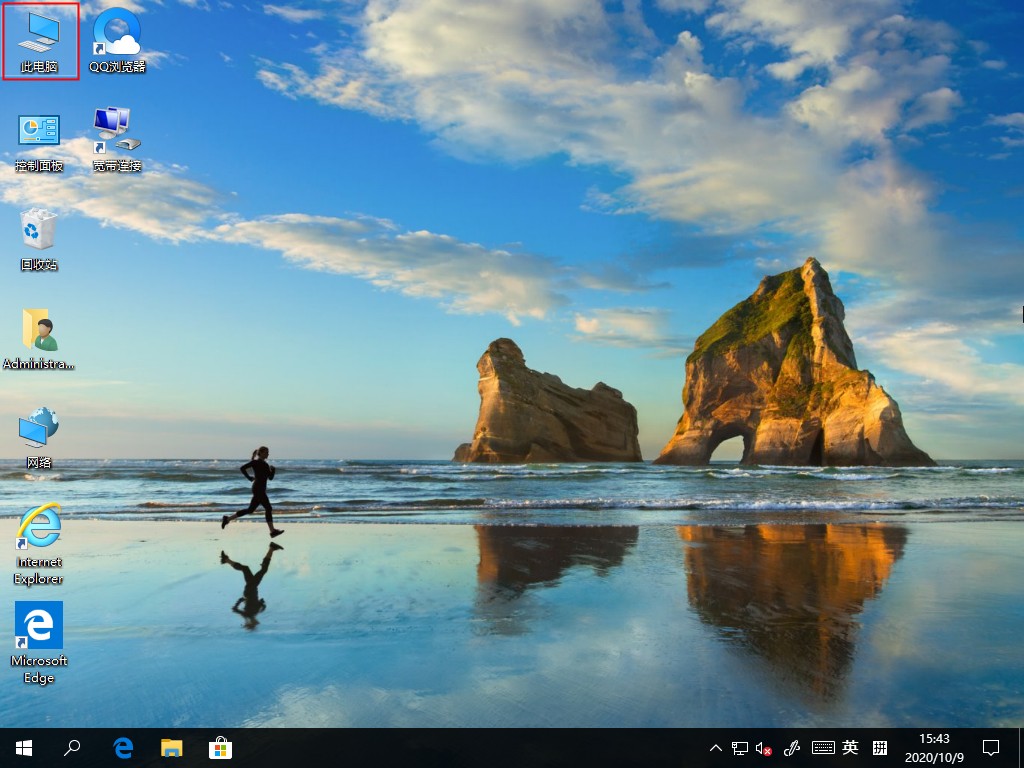Expand hidden tray icons with the chevron

click(x=716, y=748)
